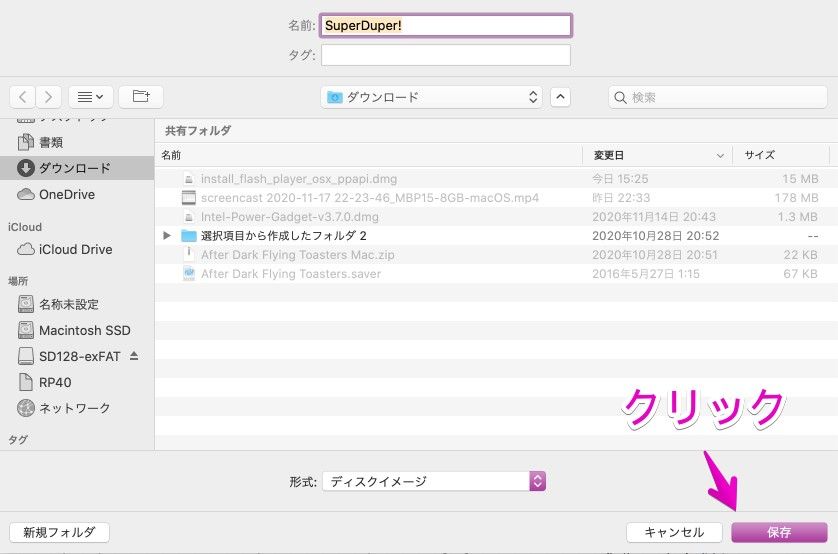Click the キャンセル button
The image size is (838, 554).
(674, 532)
